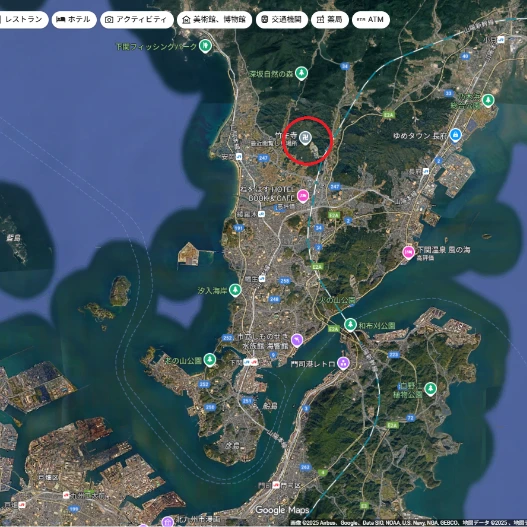
Task: Select the アクティビティ category chip
Action: [137, 19]
